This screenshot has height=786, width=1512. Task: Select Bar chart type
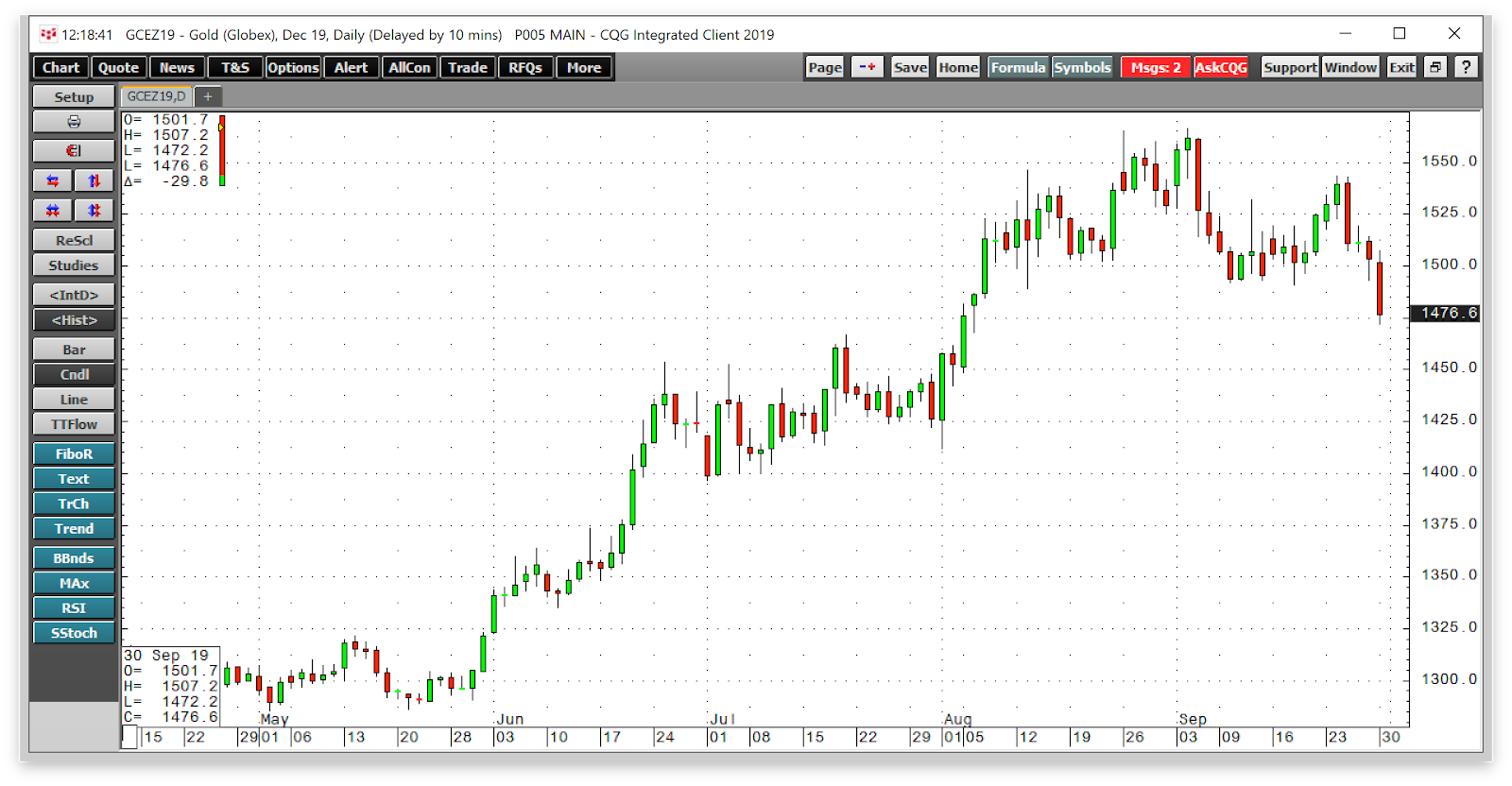coord(74,350)
